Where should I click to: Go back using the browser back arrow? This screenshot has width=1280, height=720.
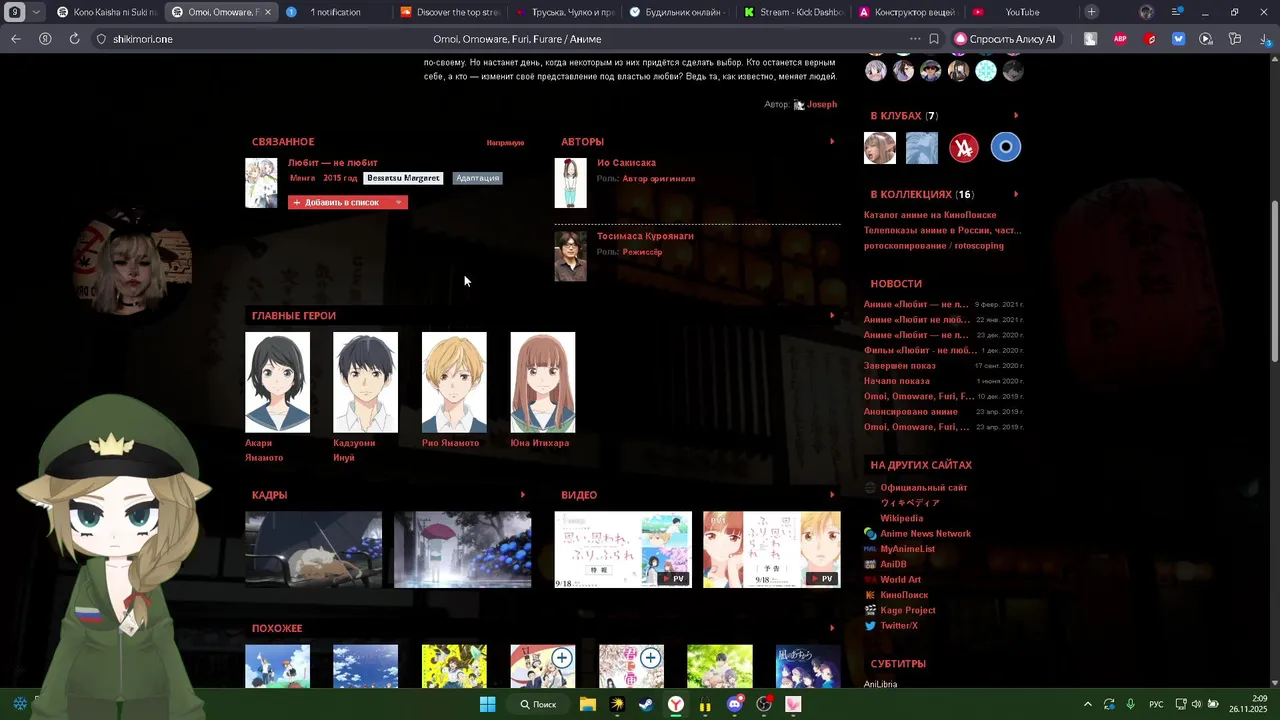(16, 39)
